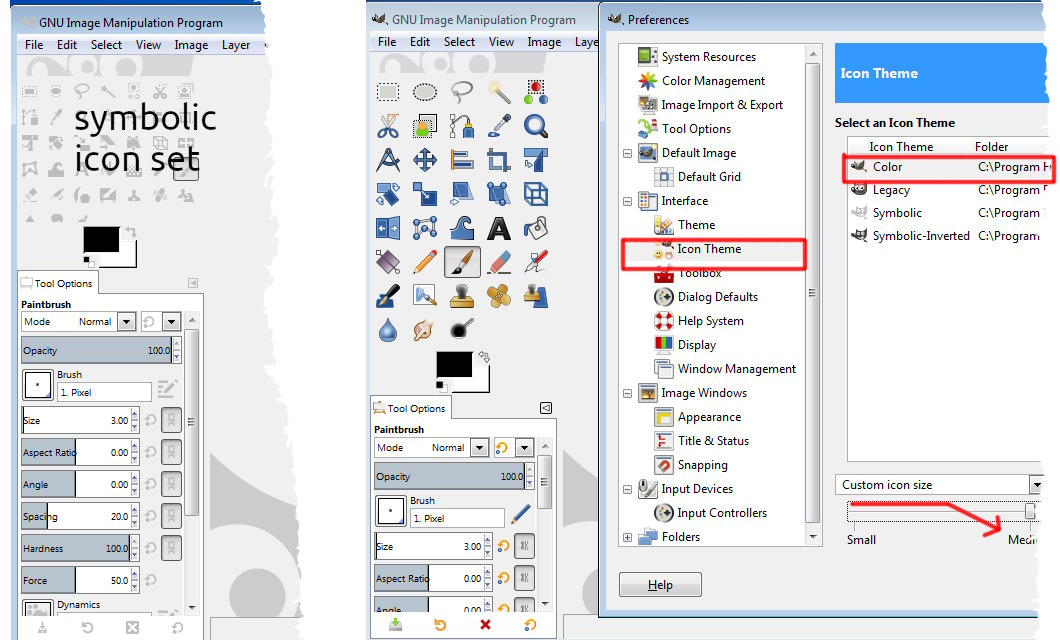Open File menu in symbolic-icon GIMP window

34,45
